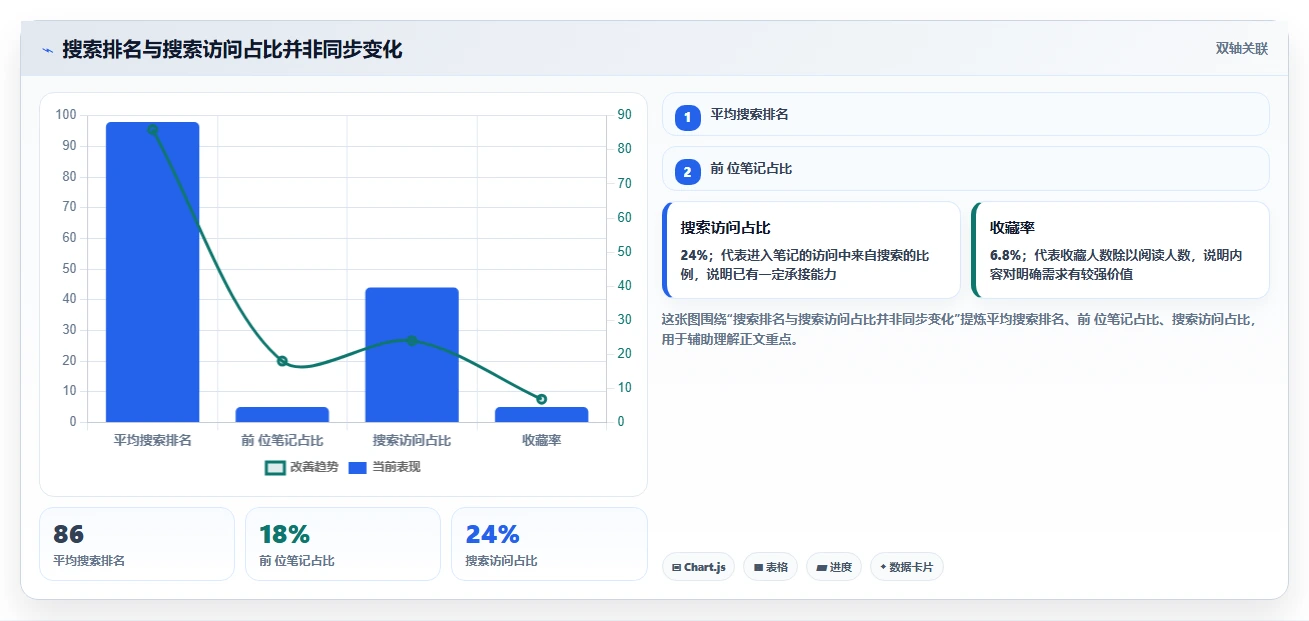Select the 平均搜索排名 bar in chart
Screen dimensions: 1309x621
[152, 272]
